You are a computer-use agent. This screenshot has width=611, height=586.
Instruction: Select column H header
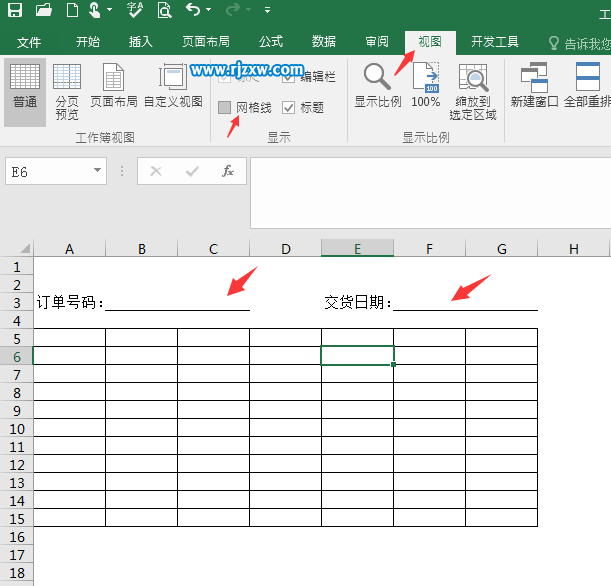click(x=574, y=249)
